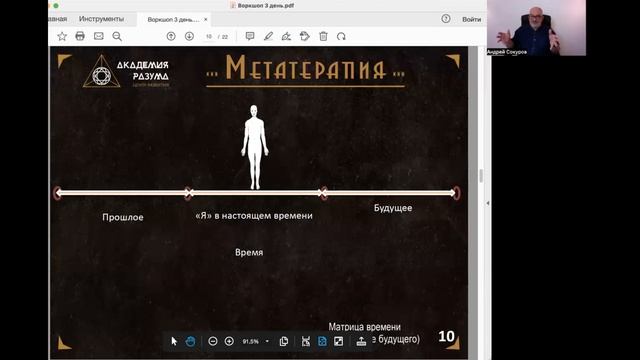
Task: Click the «Я» в настоящем времени text
Action: [254, 216]
